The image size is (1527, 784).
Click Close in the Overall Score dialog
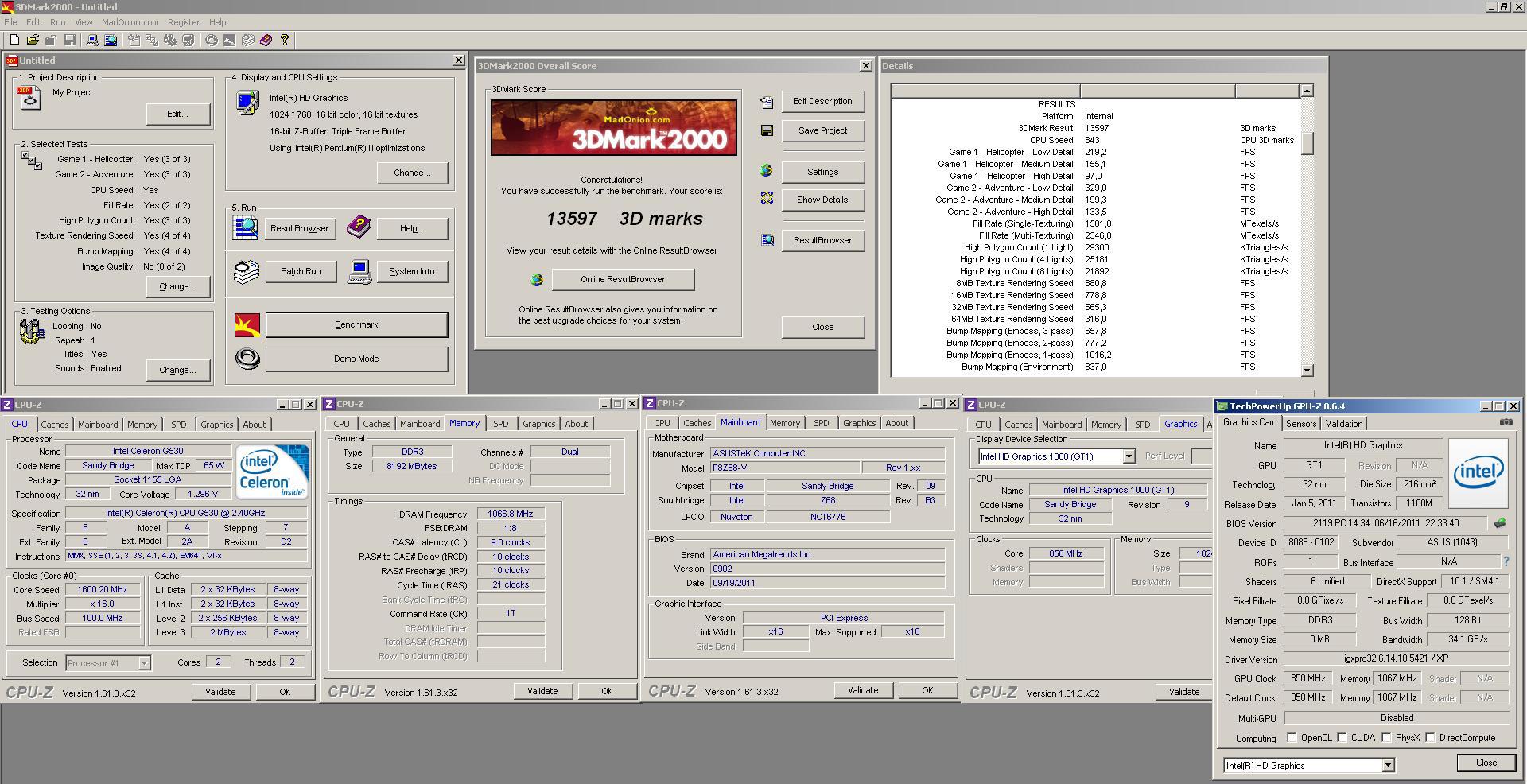[x=822, y=327]
